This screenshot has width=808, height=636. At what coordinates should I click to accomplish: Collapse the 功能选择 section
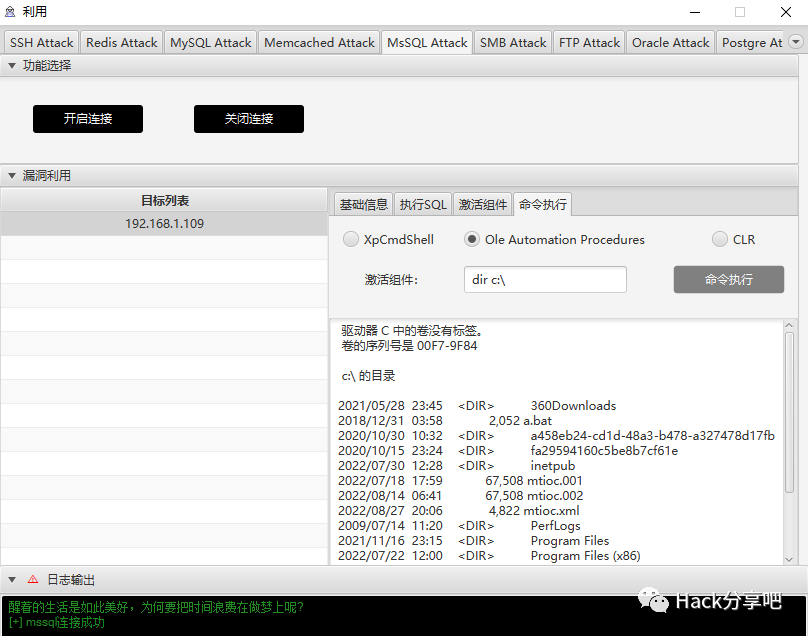pyautogui.click(x=12, y=66)
